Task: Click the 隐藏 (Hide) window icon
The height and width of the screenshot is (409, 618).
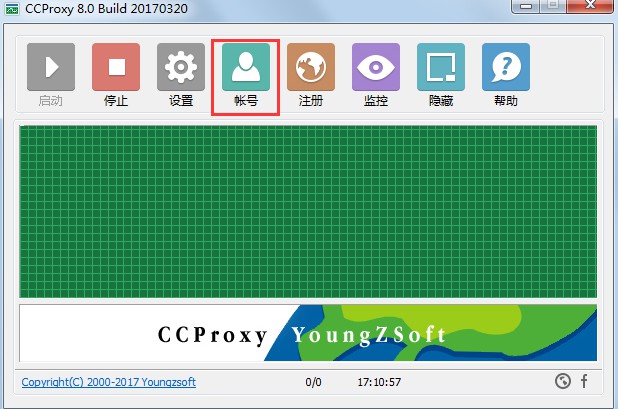Action: 441,67
